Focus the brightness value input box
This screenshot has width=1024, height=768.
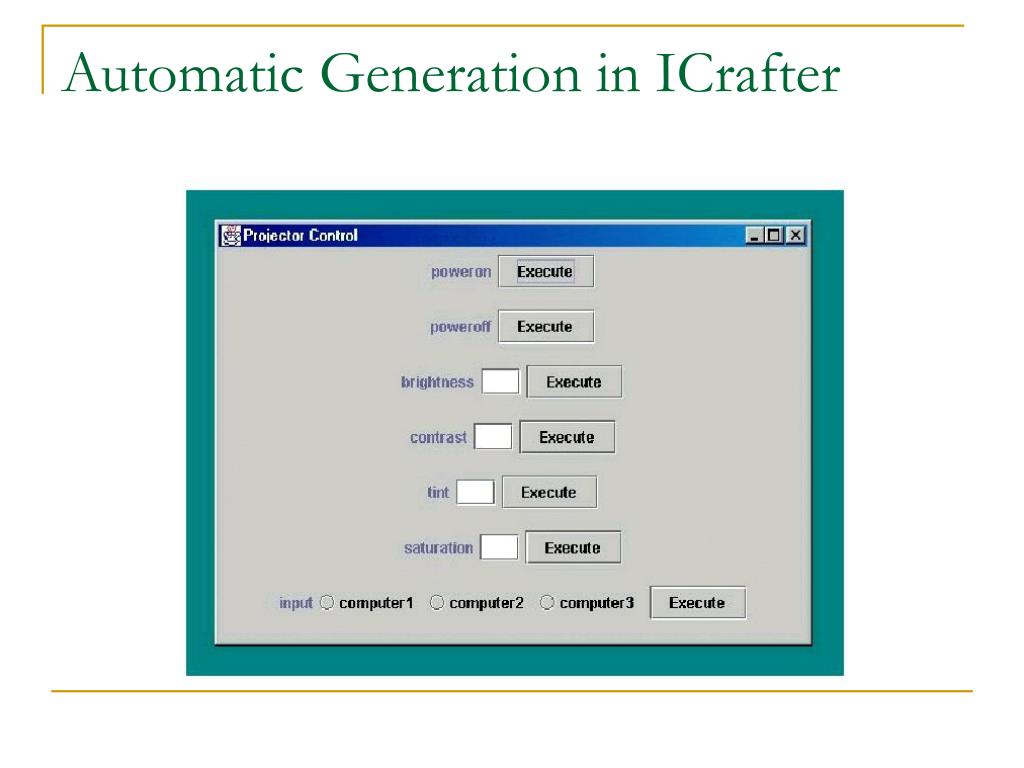(500, 381)
